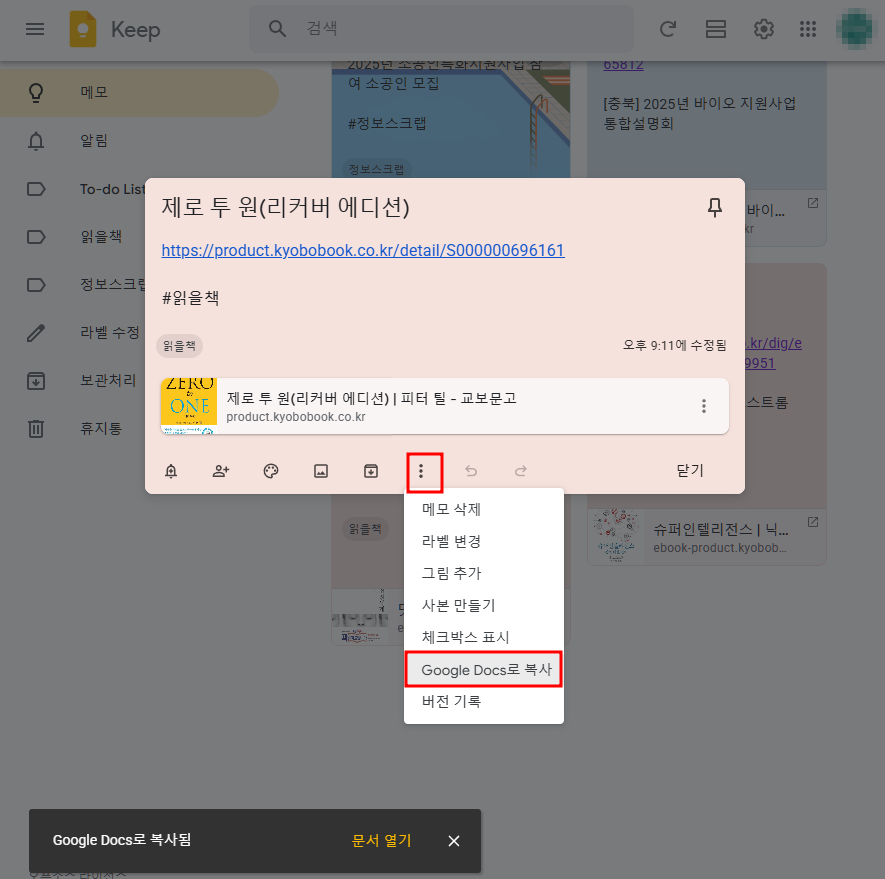This screenshot has height=879, width=885.
Task: Dismiss the Google Docs copied notification
Action: (454, 841)
